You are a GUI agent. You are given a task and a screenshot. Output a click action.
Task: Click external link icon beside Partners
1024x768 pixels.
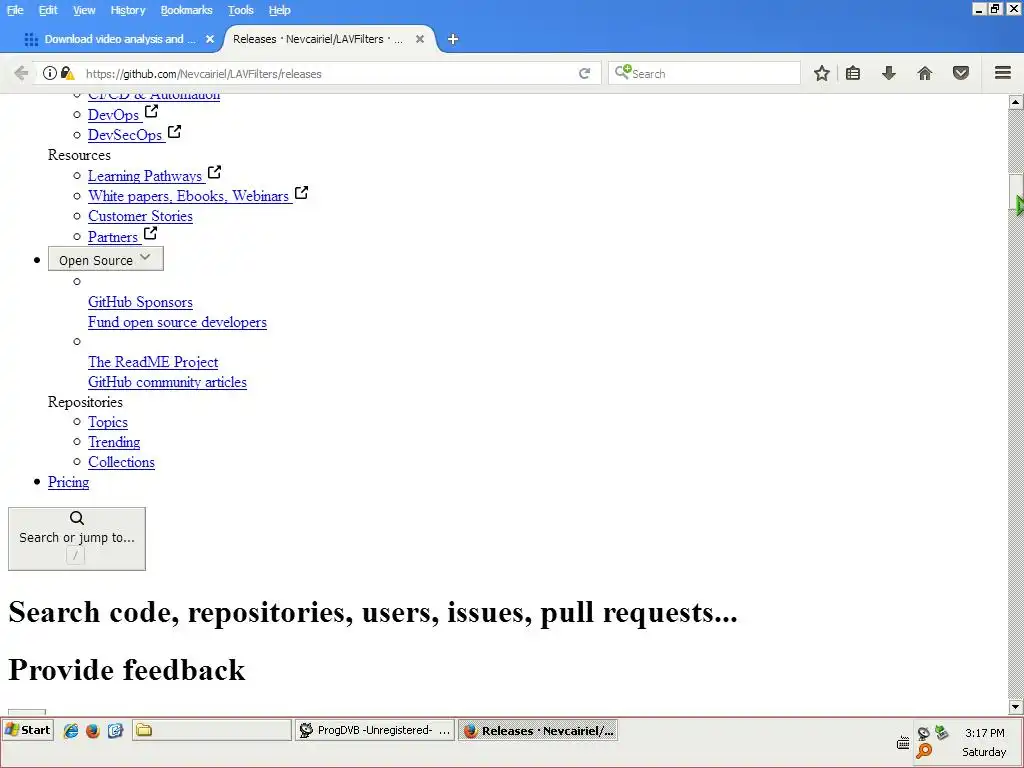coord(150,232)
